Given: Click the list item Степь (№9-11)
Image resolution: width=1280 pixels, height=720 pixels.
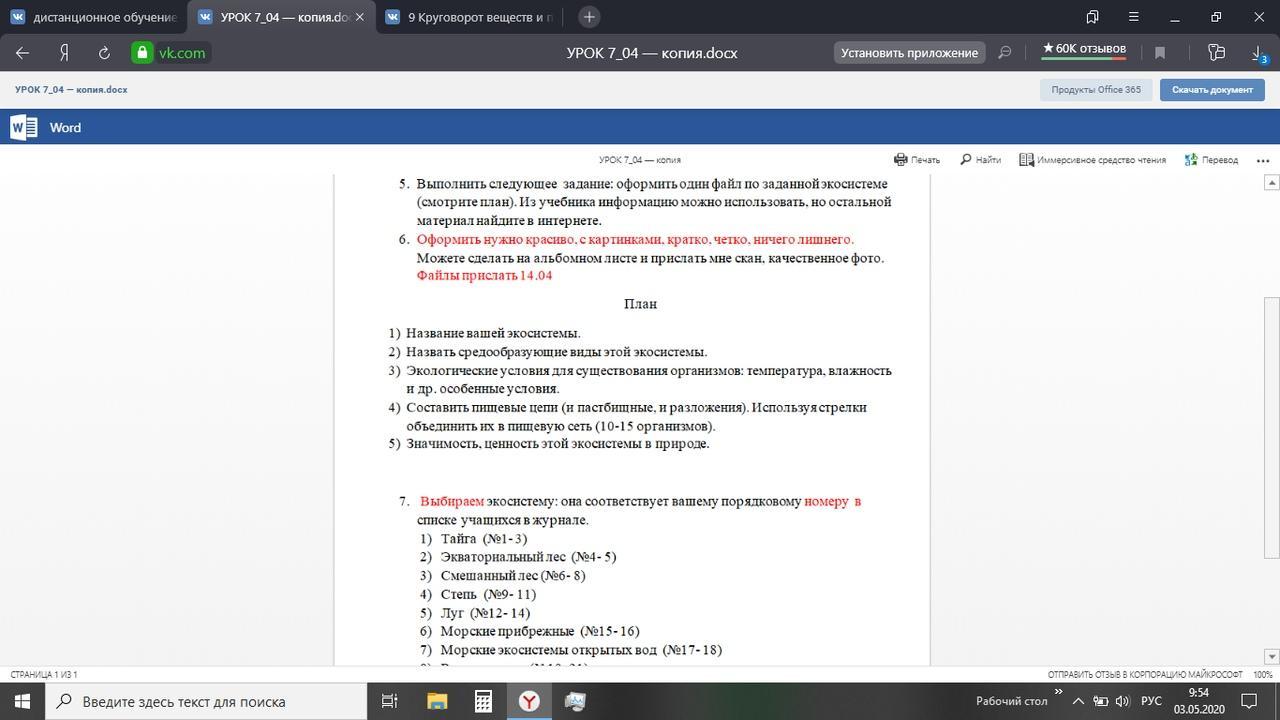Looking at the screenshot, I should click(488, 594).
